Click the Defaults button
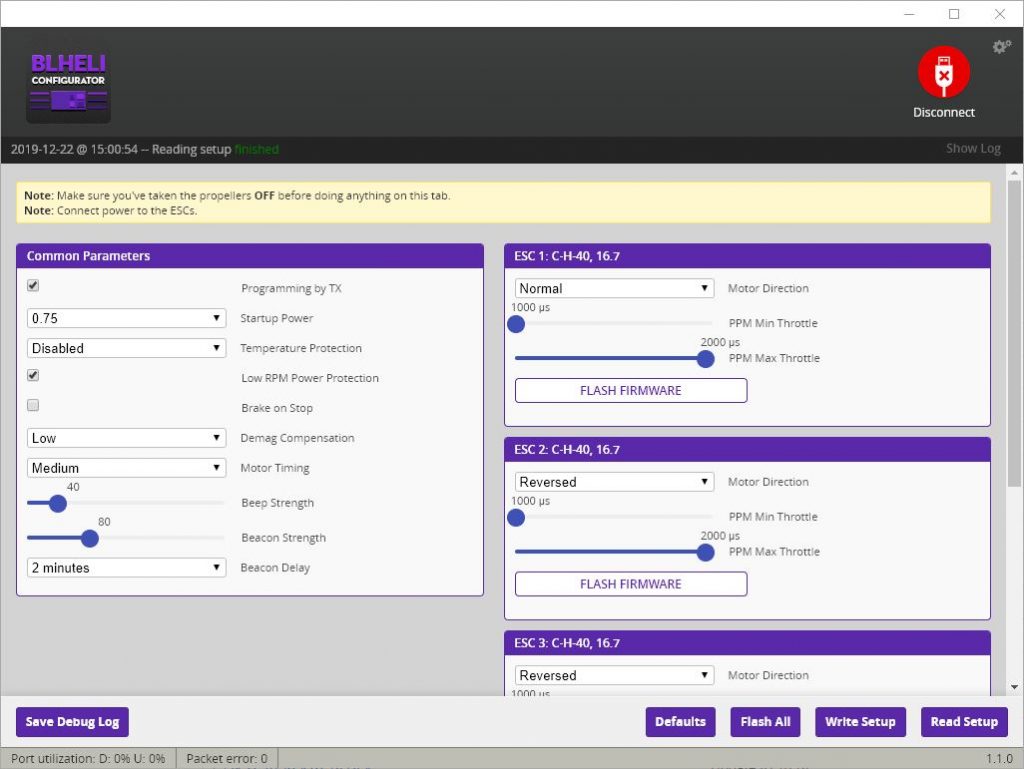Screen dimensions: 1024x769 coord(680,721)
